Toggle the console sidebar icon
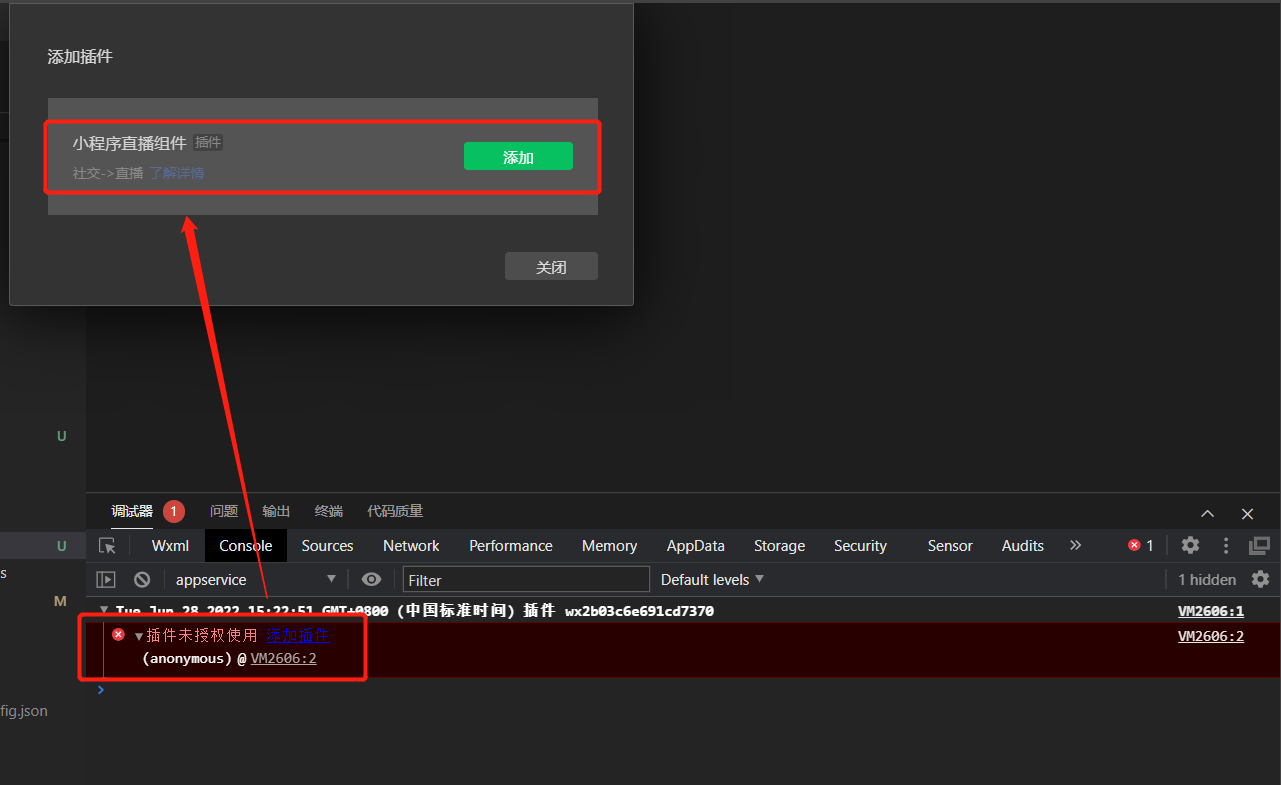 pyautogui.click(x=106, y=580)
